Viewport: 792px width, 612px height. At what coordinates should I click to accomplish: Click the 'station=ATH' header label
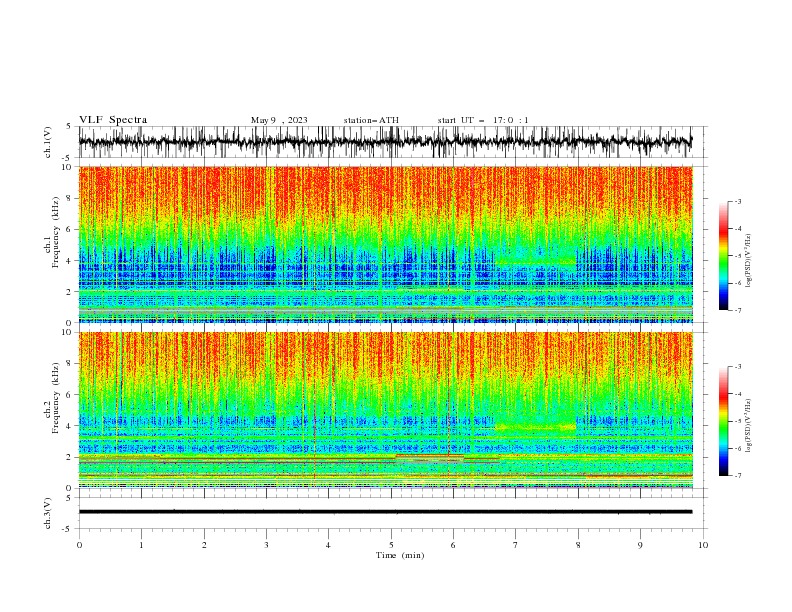pos(371,120)
